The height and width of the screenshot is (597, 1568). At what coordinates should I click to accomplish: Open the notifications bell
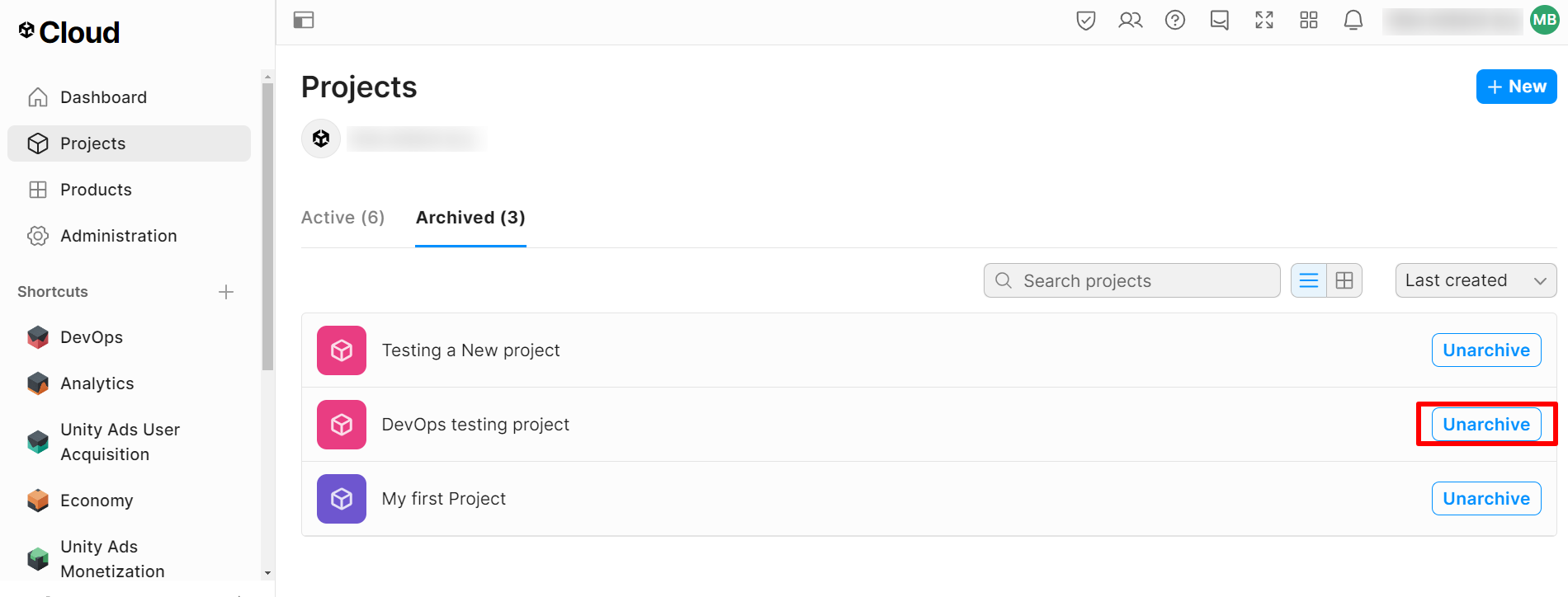1353,20
